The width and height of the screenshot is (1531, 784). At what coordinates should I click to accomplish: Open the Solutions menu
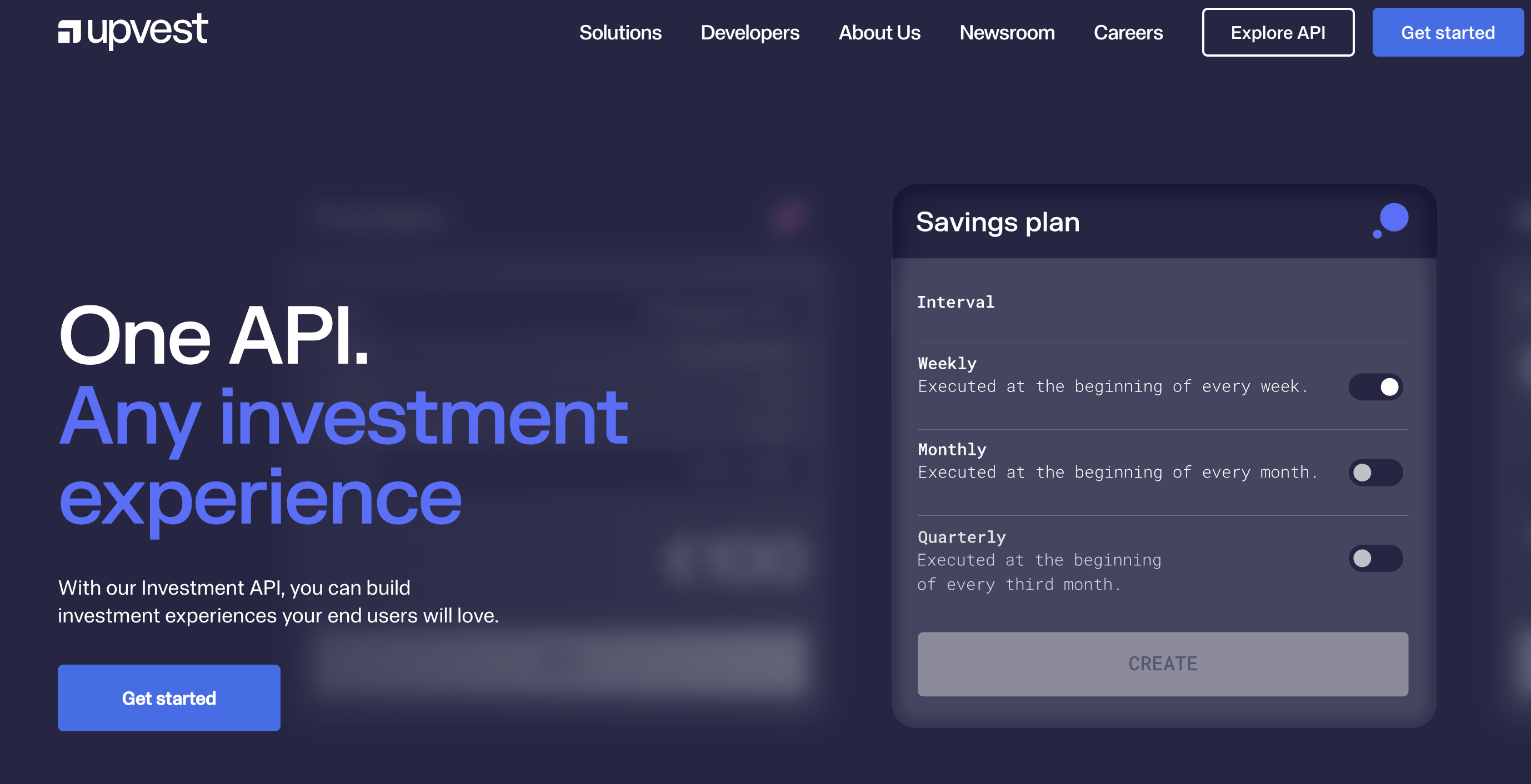[x=621, y=33]
